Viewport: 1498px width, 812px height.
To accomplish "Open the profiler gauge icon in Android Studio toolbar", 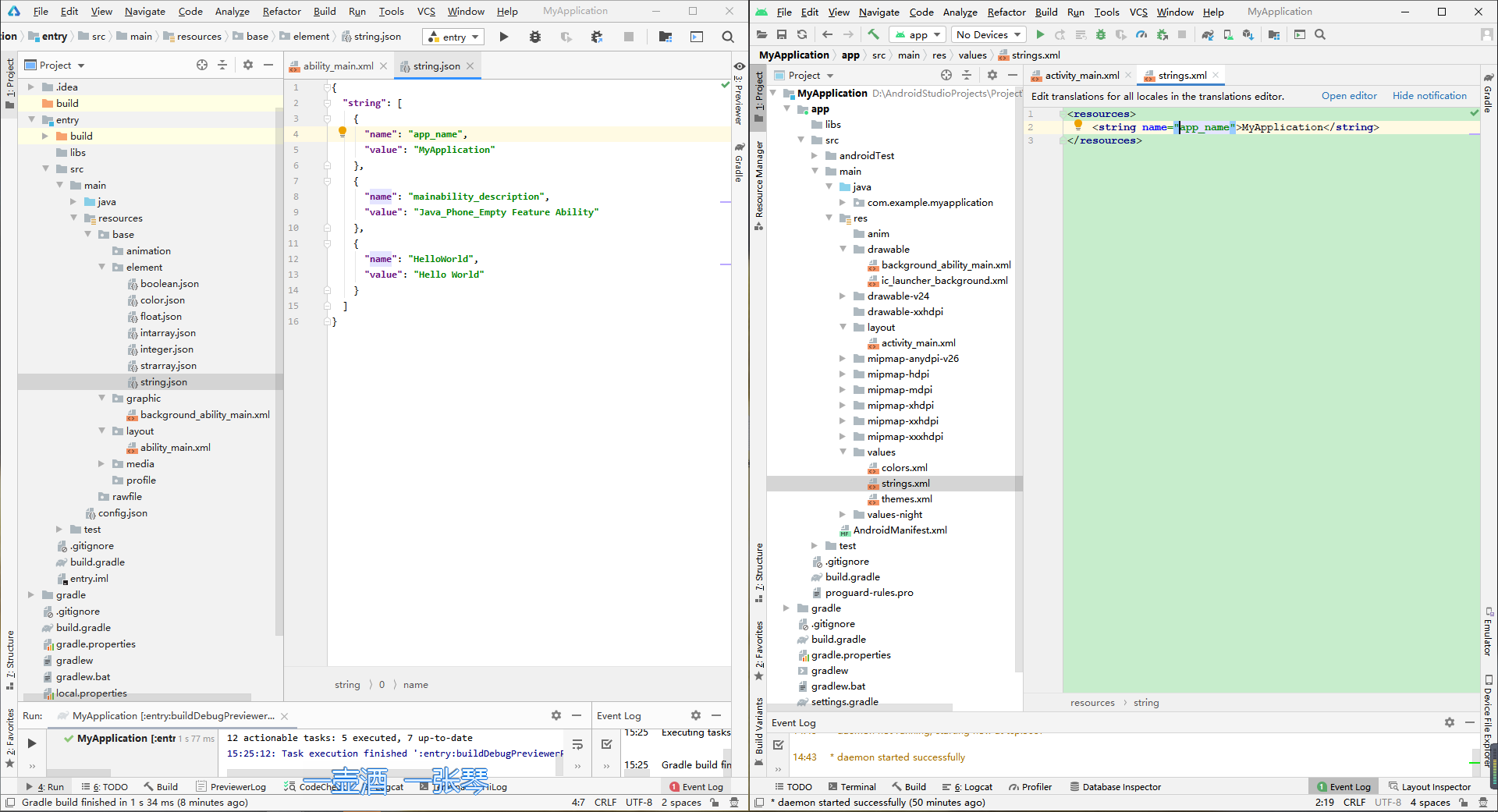I will tap(1141, 34).
